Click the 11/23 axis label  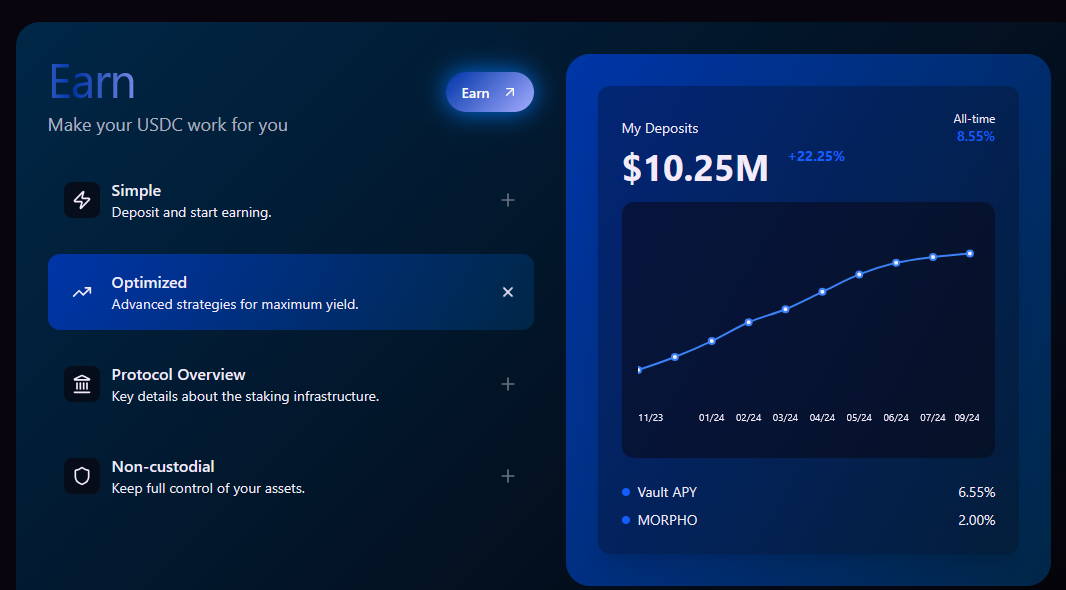click(x=651, y=417)
